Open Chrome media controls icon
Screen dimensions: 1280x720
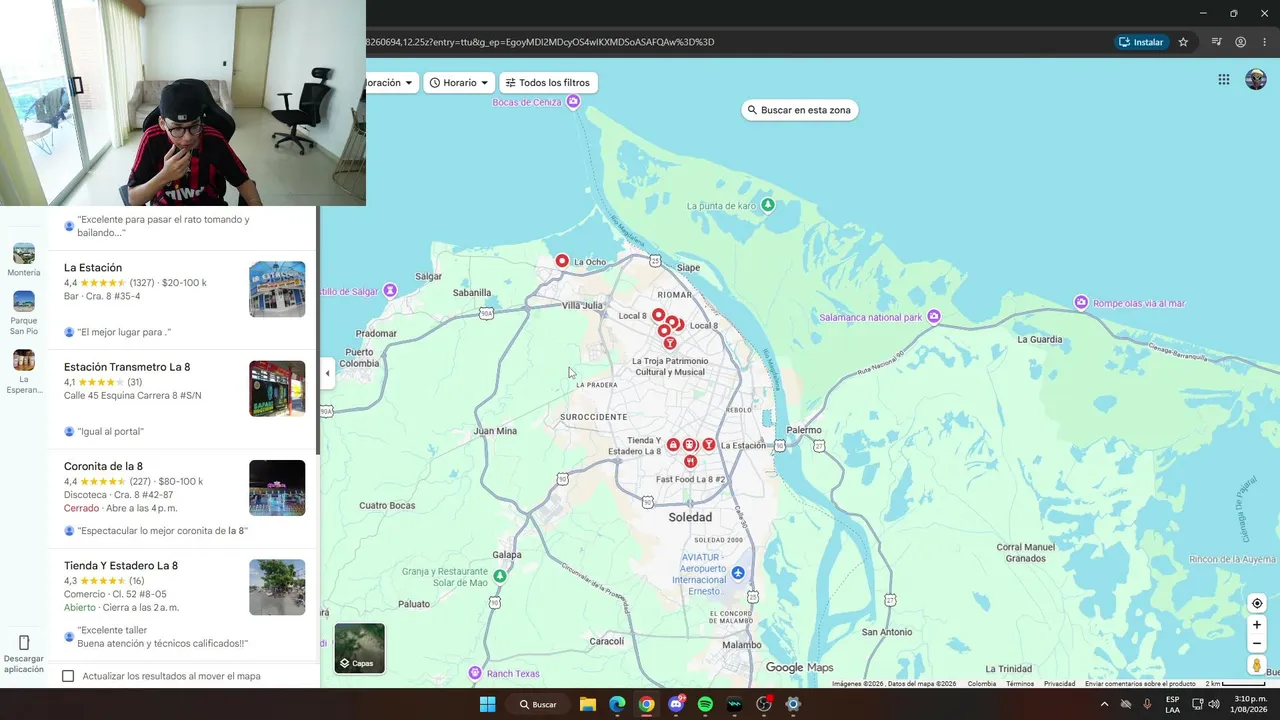[x=1216, y=42]
